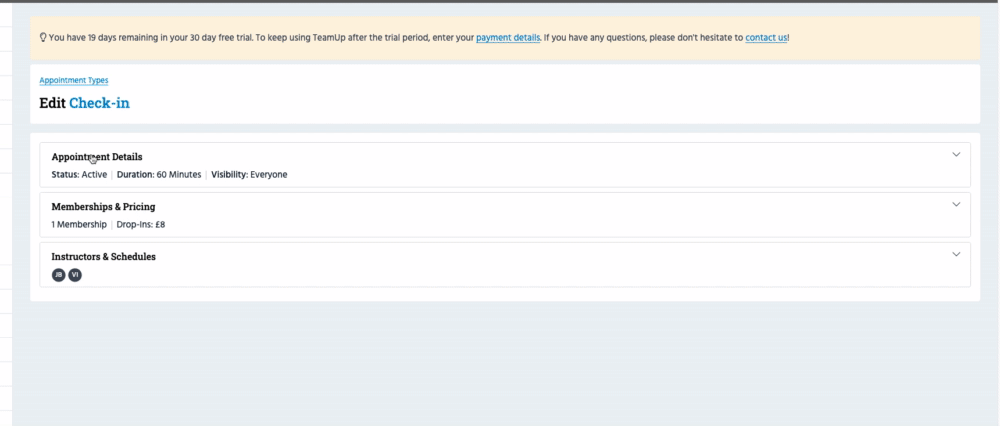
Task: Click the lightbulb icon in trial banner
Action: point(43,38)
